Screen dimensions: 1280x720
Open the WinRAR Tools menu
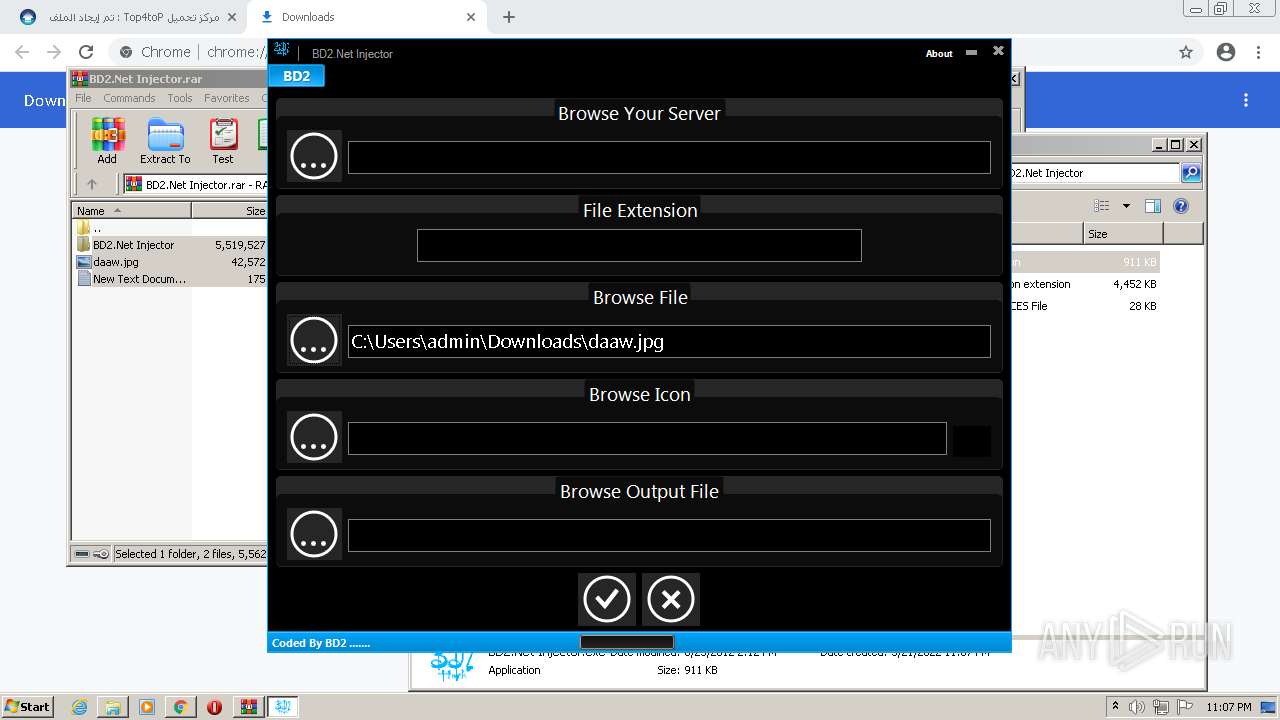(180, 98)
